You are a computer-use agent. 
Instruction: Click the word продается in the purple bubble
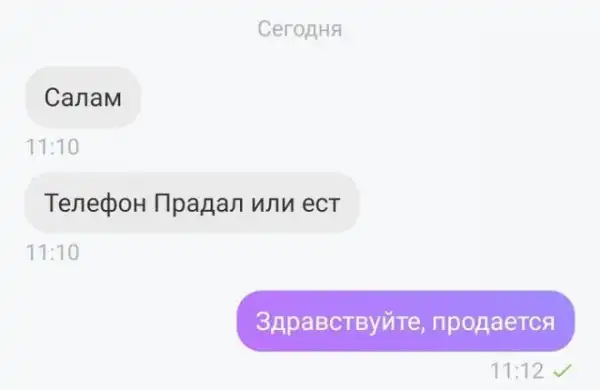[x=494, y=322]
